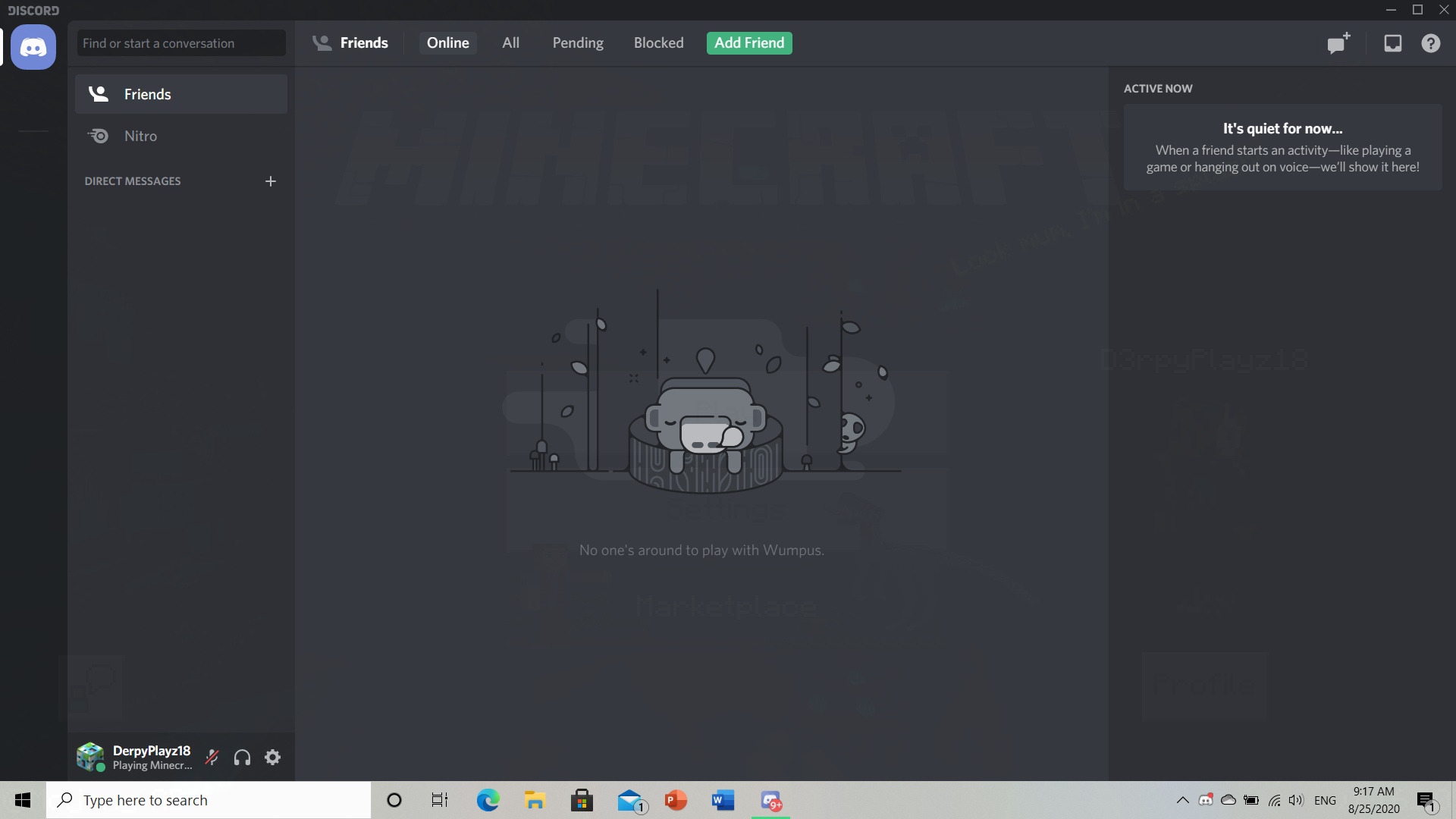
Task: Show hidden system tray icons
Action: click(x=1182, y=800)
